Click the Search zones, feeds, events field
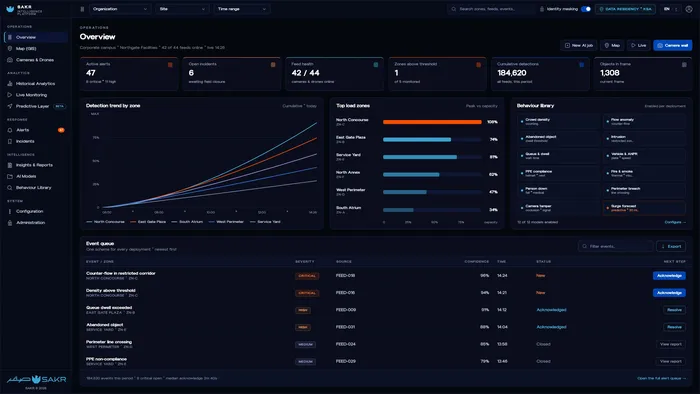 point(491,9)
